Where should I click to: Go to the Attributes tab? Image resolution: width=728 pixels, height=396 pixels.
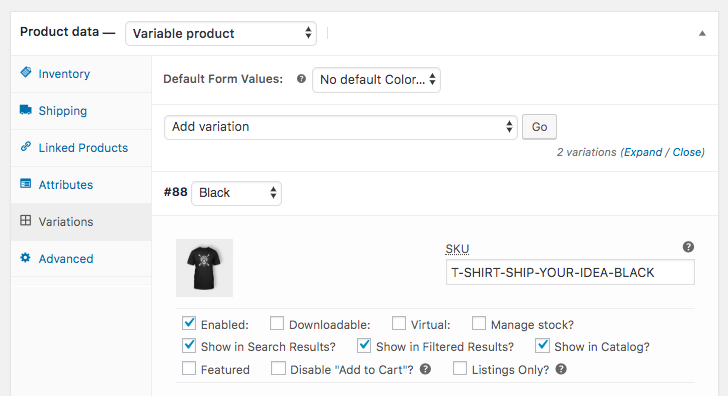coord(81,185)
